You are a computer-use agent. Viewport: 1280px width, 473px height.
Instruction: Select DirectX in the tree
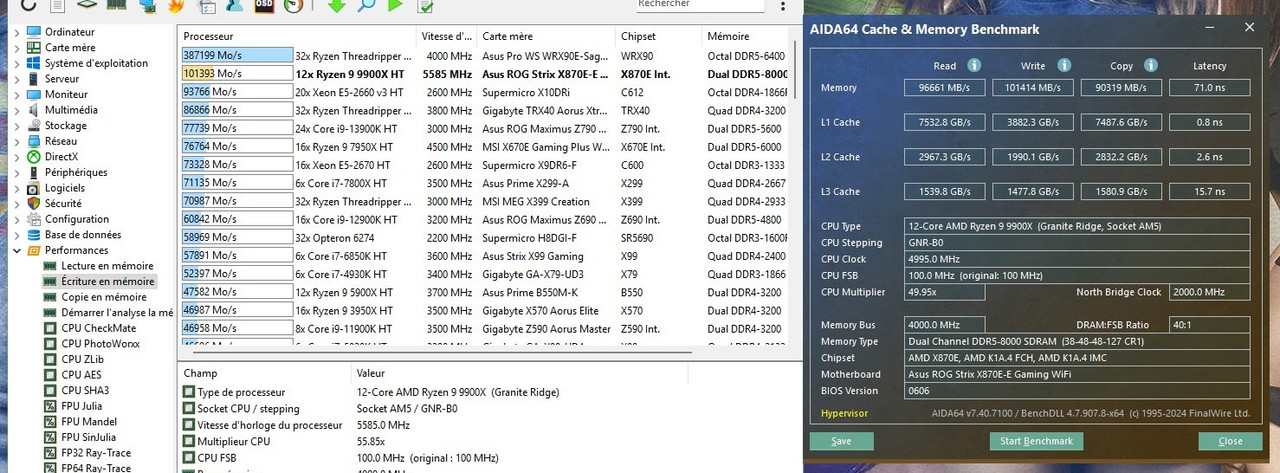coord(60,157)
